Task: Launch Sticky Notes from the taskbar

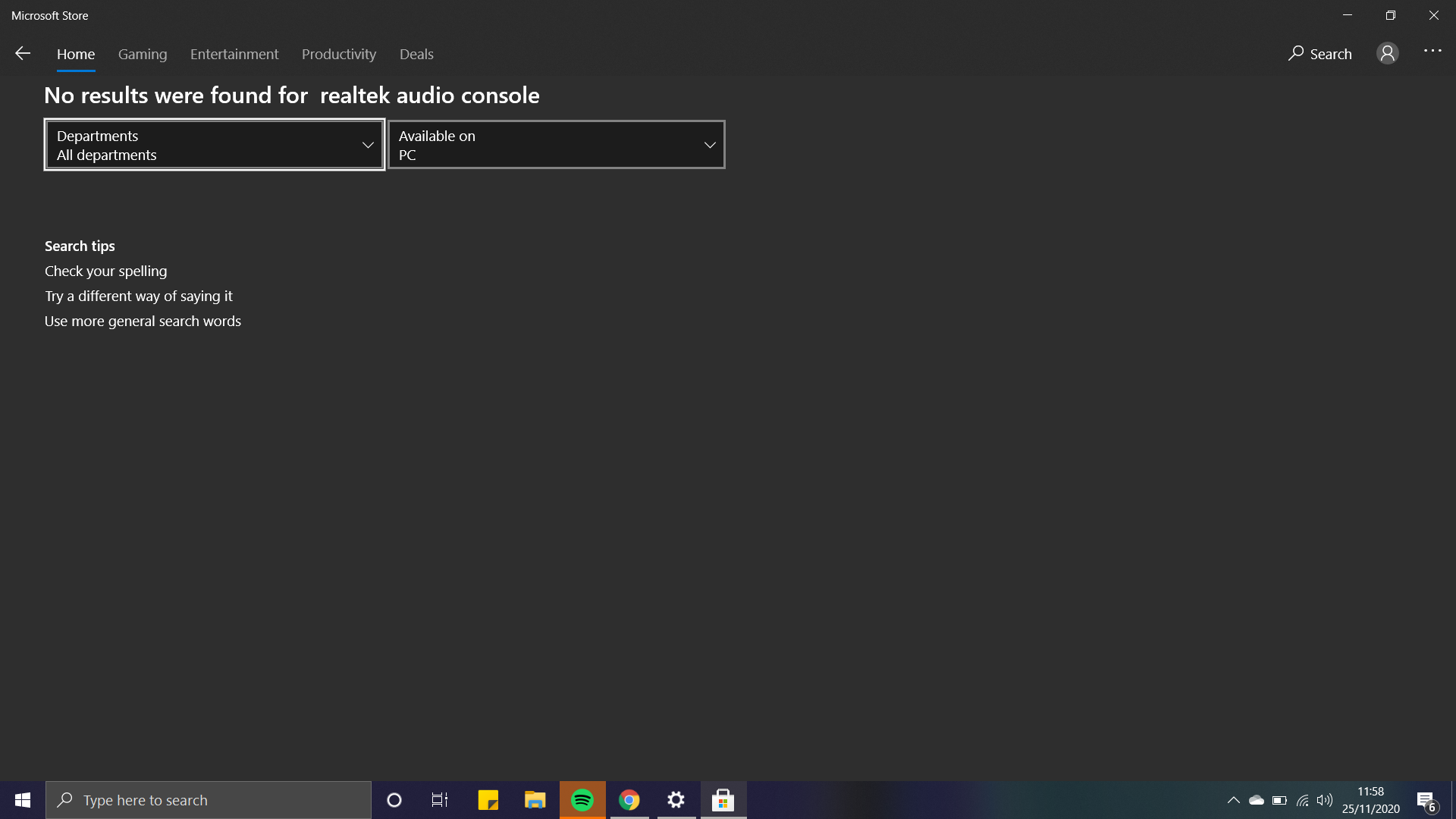Action: [488, 800]
